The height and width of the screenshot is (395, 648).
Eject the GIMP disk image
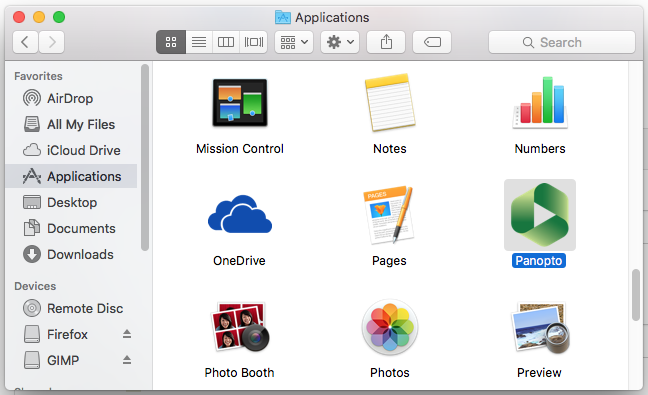tap(127, 360)
